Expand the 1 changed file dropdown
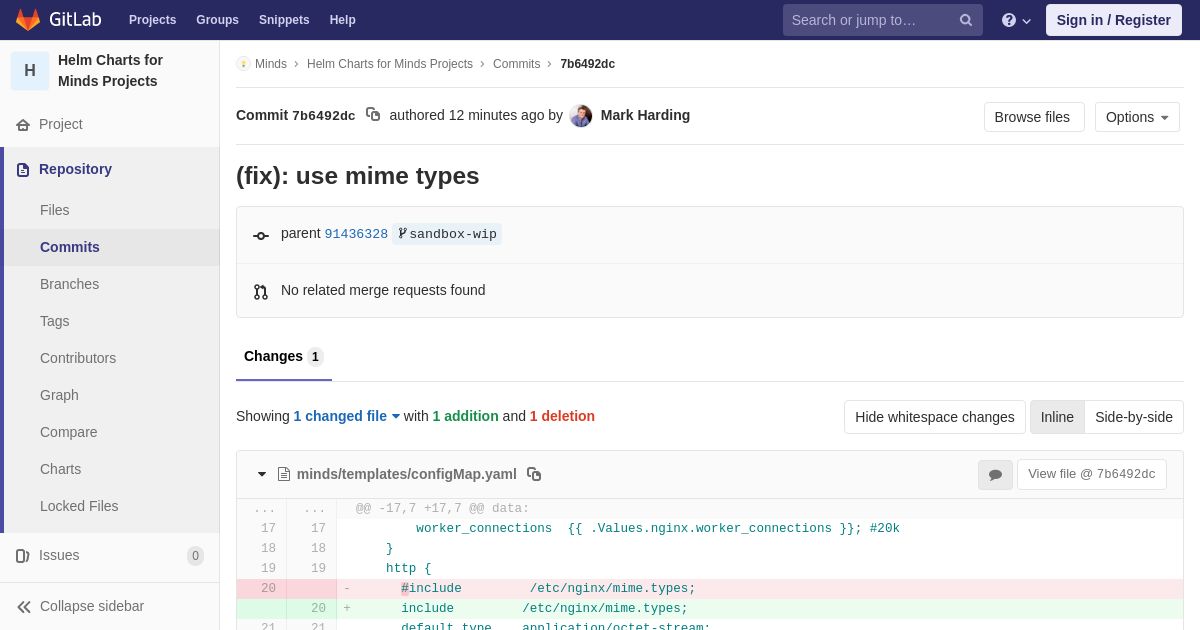Image resolution: width=1200 pixels, height=630 pixels. coord(346,416)
